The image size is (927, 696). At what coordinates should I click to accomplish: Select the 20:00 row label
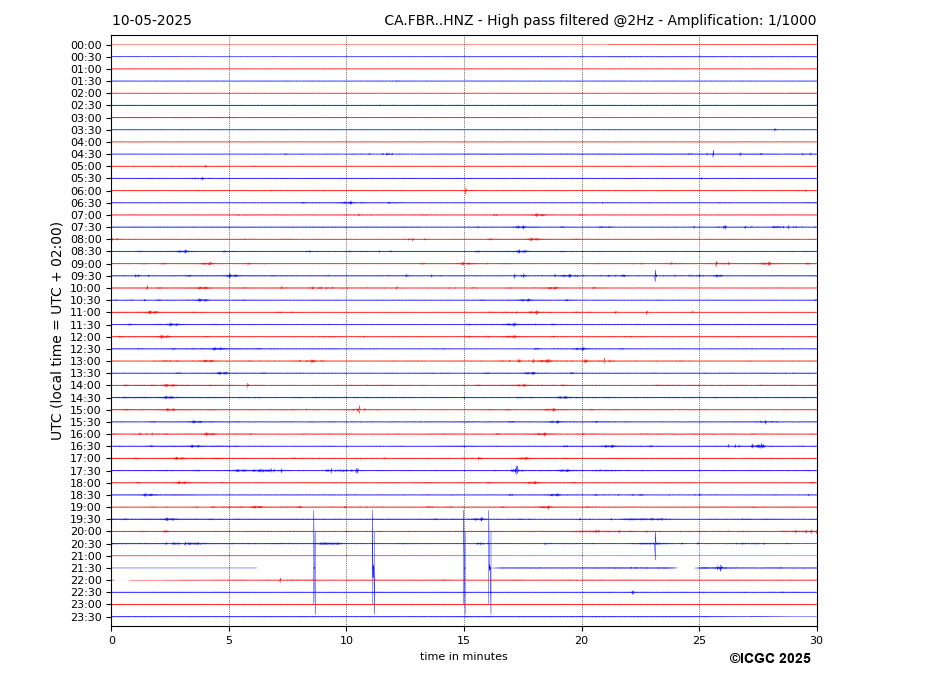point(86,532)
